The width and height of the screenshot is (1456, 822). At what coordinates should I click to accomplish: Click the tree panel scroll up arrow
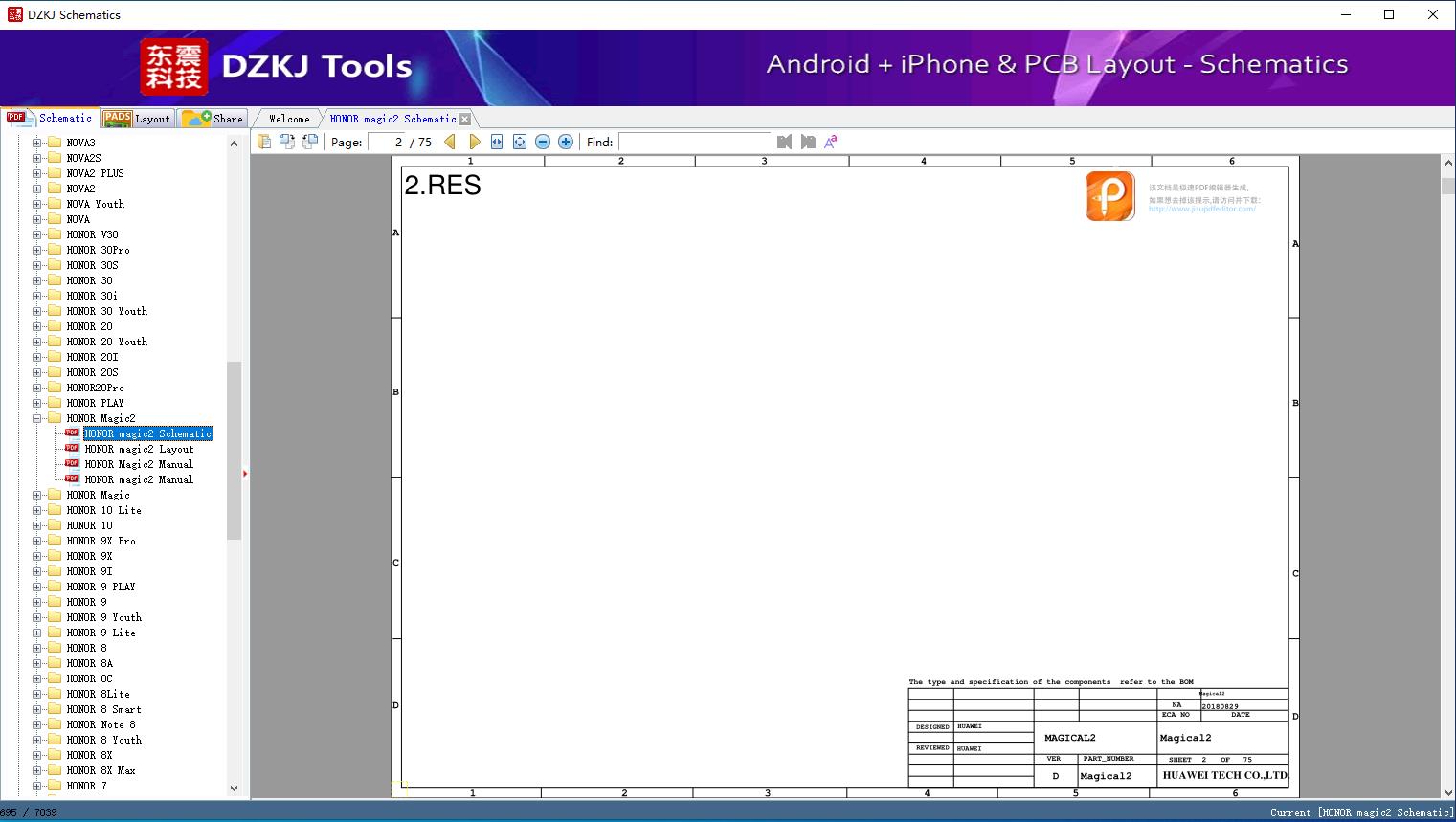point(234,144)
